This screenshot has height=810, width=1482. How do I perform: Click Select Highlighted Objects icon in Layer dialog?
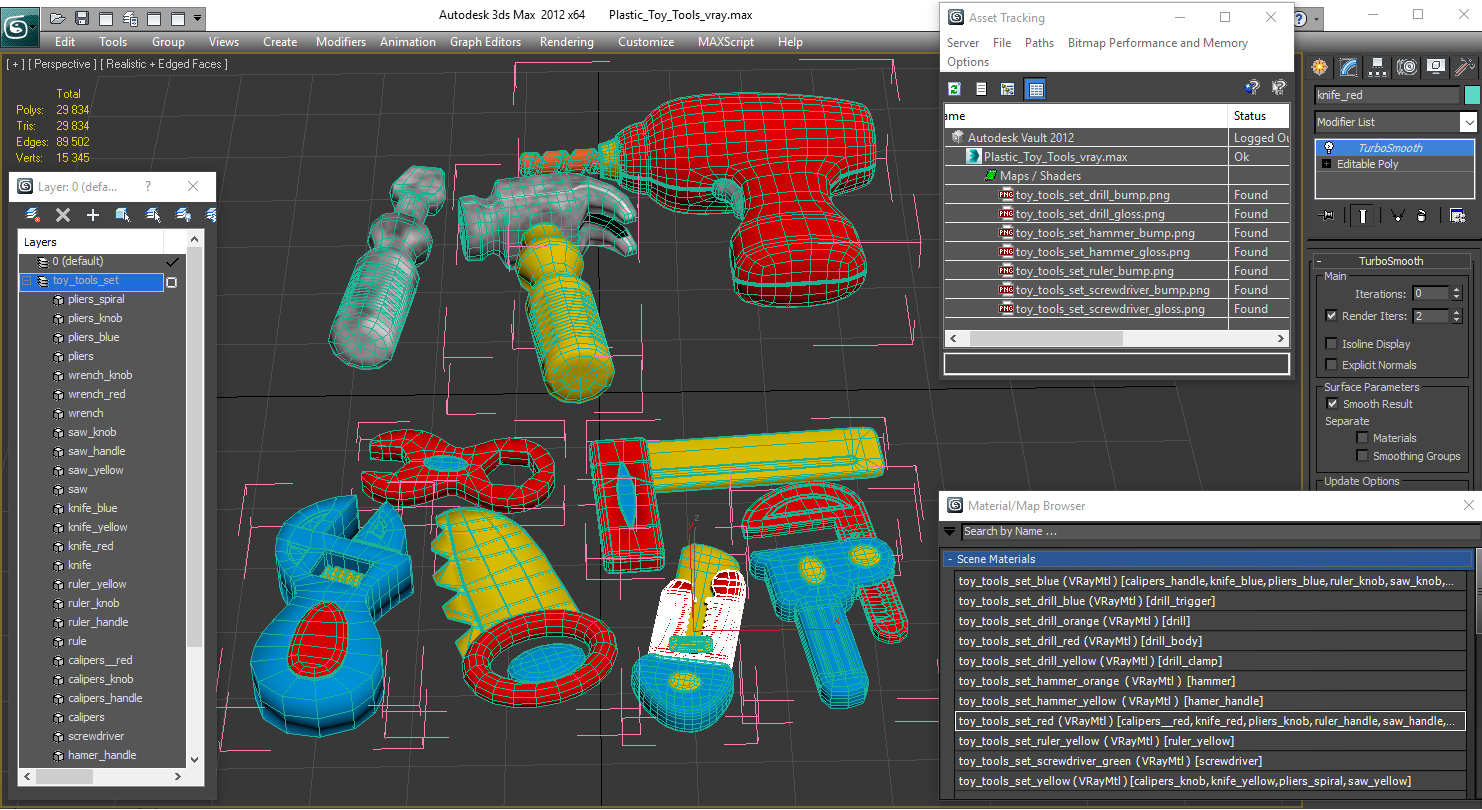click(123, 215)
